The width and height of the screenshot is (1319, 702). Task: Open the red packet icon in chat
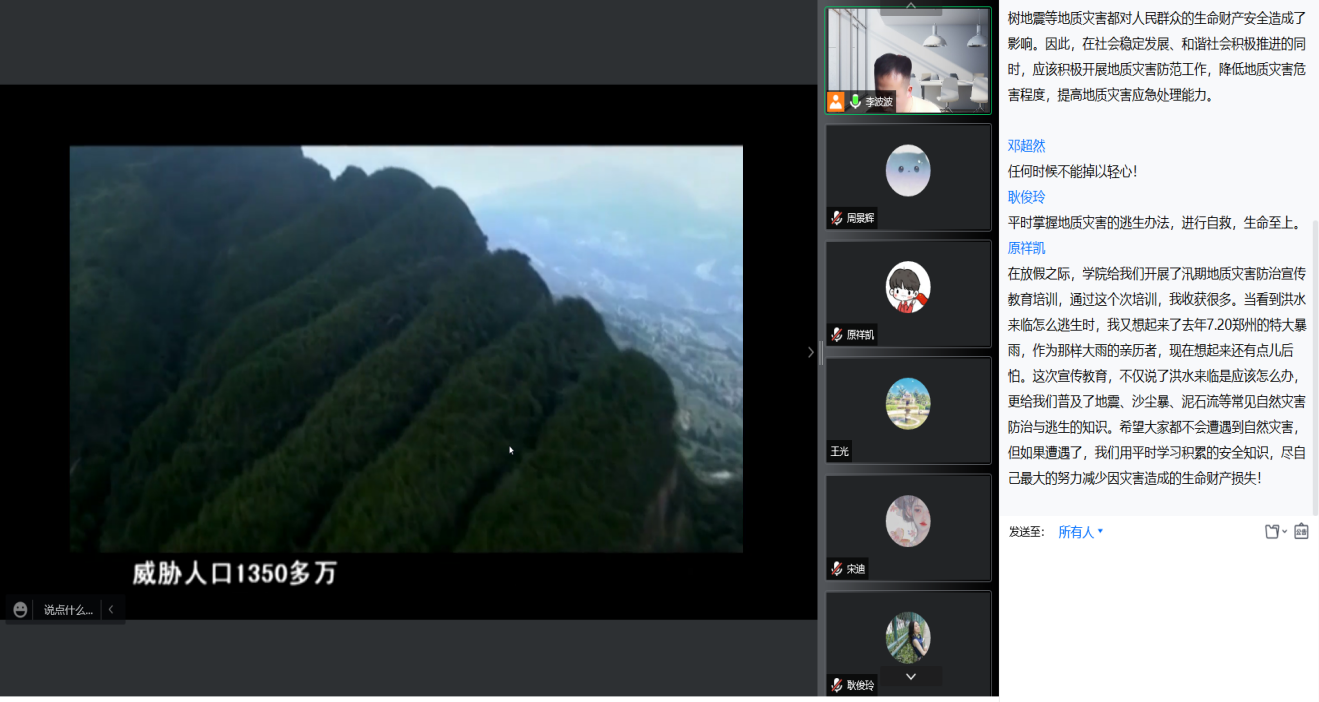coord(1301,532)
